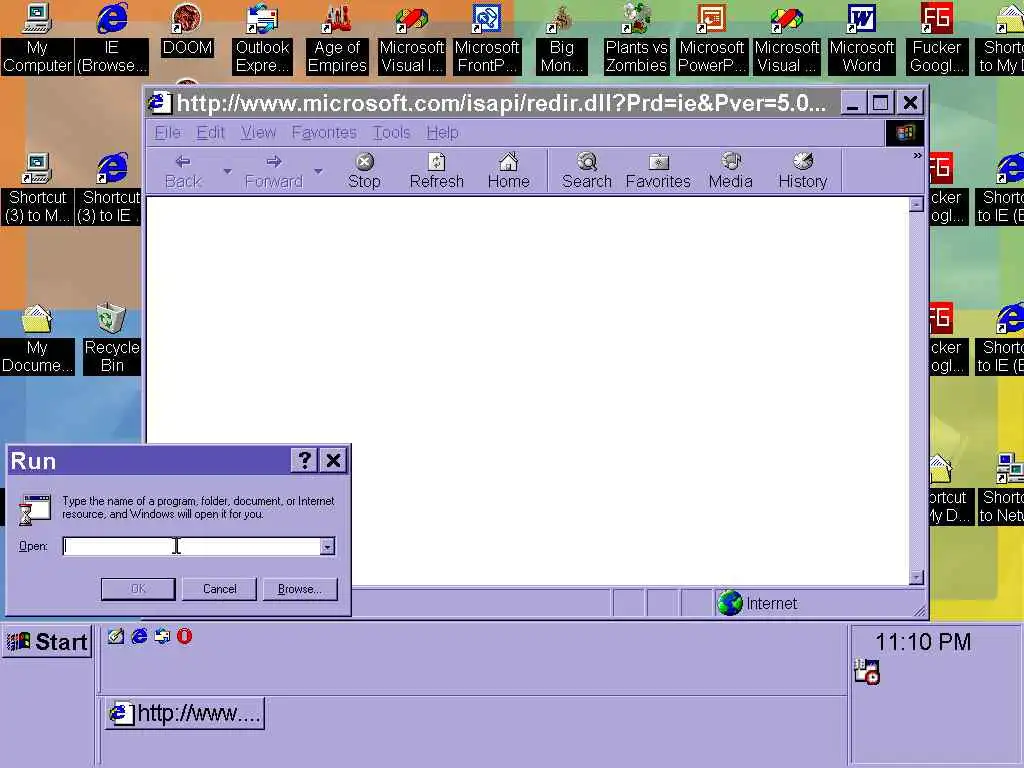The width and height of the screenshot is (1024, 768).
Task: Click Show Desktop quick launch icon
Action: [x=116, y=636]
